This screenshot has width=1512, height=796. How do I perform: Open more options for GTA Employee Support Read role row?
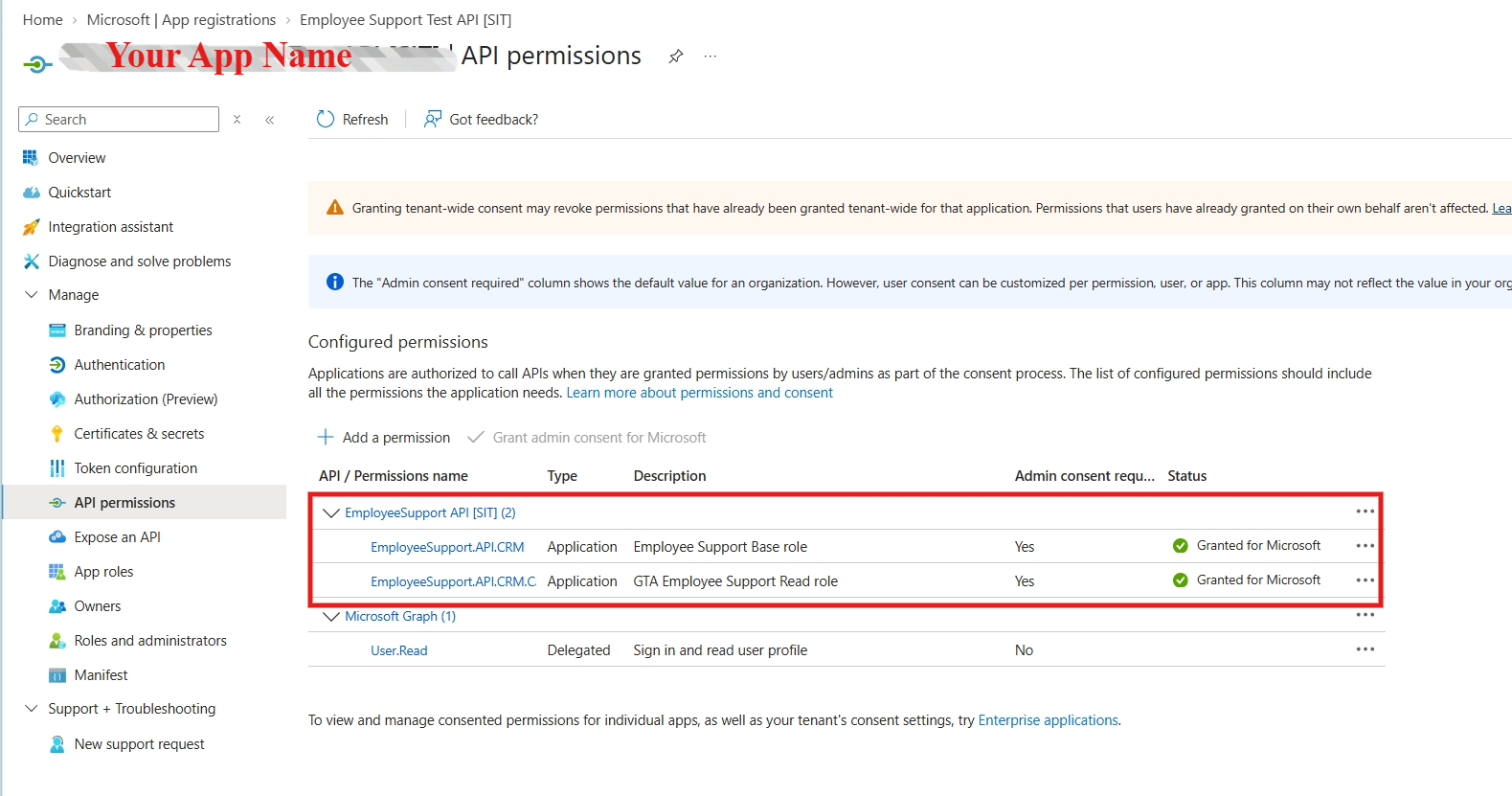click(1365, 580)
